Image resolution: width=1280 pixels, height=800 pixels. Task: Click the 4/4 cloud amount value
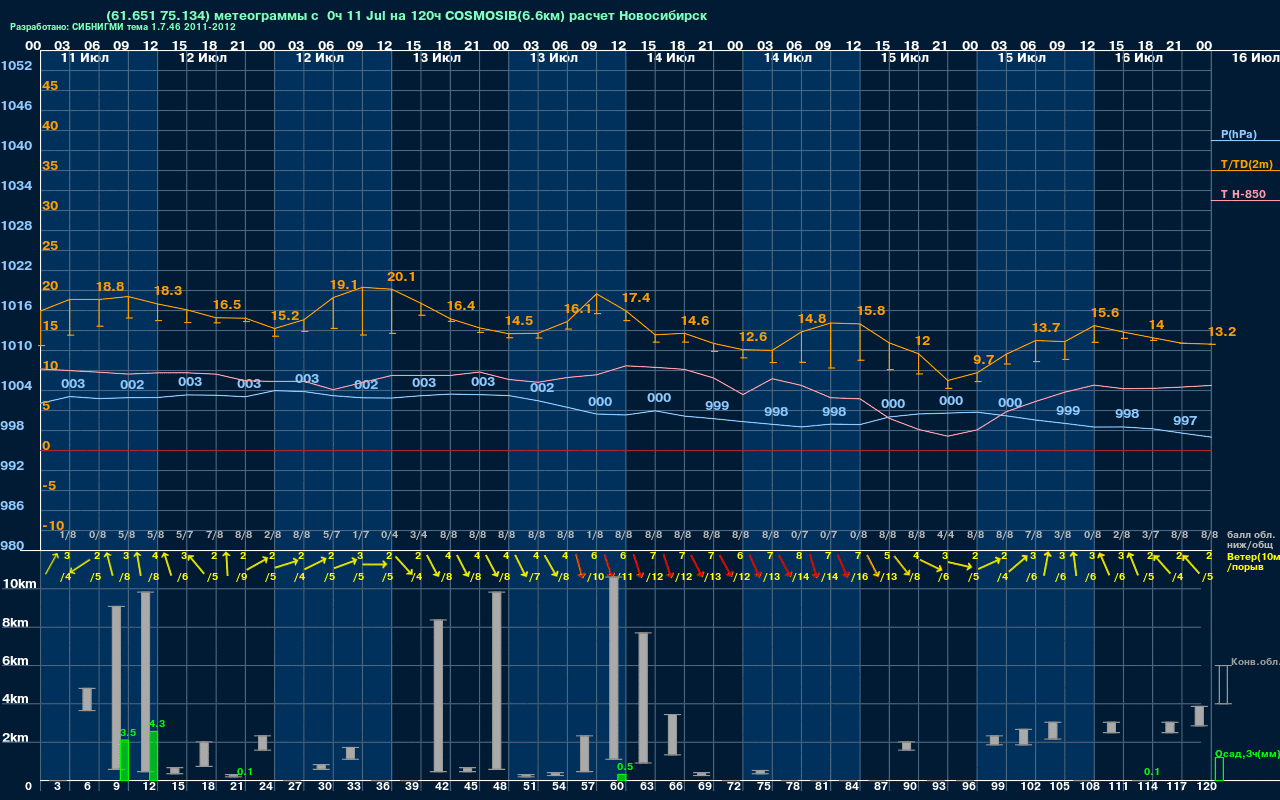point(945,535)
